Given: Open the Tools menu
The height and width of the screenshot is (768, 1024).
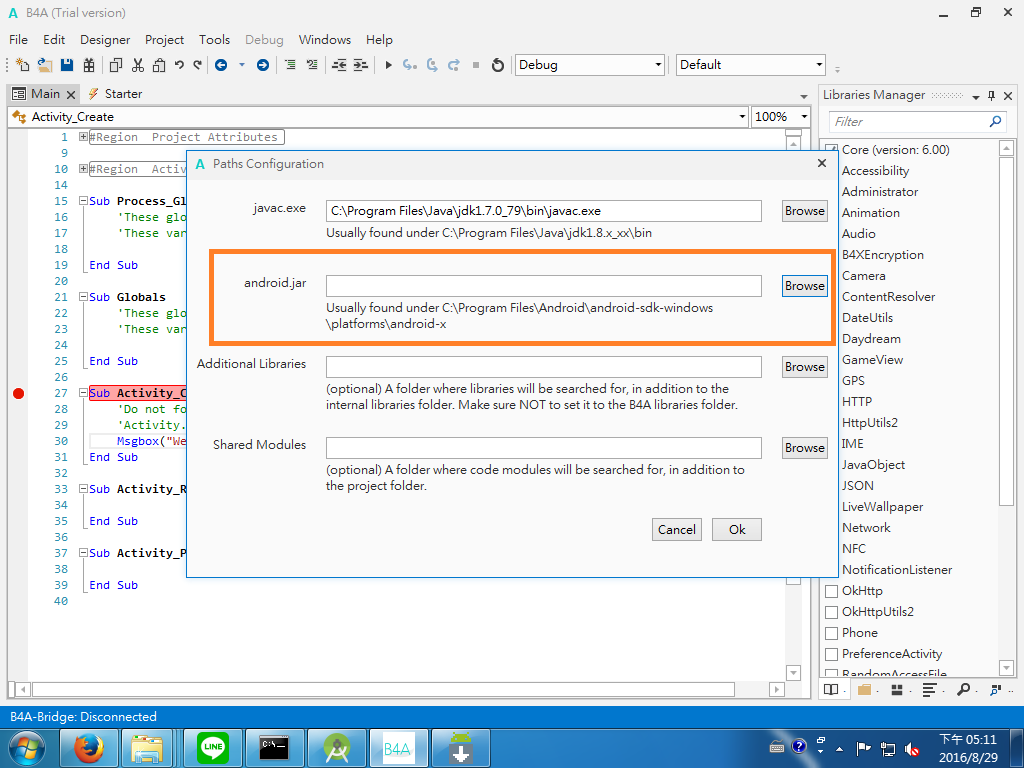Looking at the screenshot, I should 214,40.
